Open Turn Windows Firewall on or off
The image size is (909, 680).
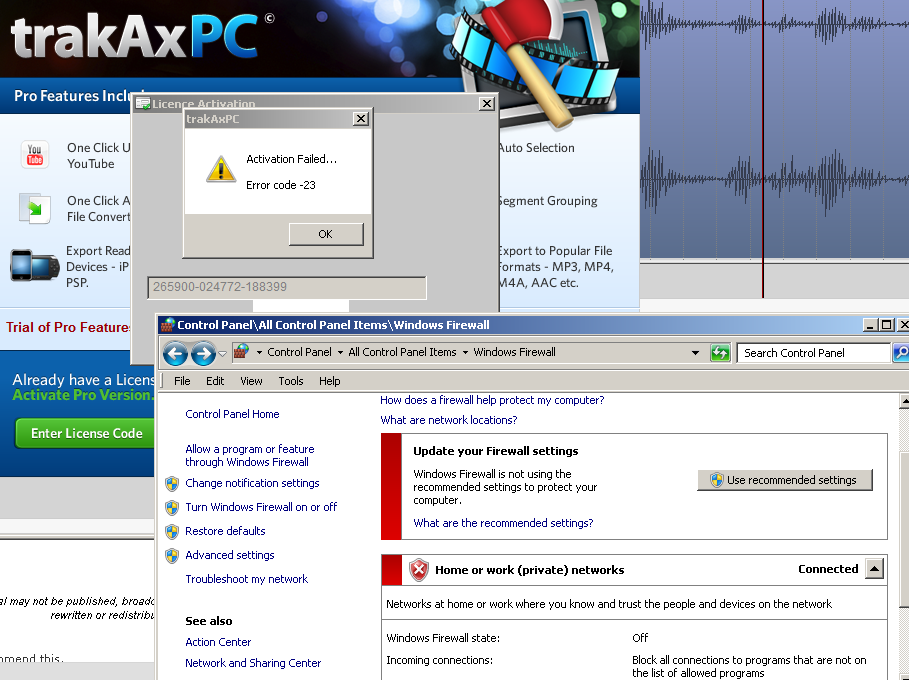(x=261, y=507)
